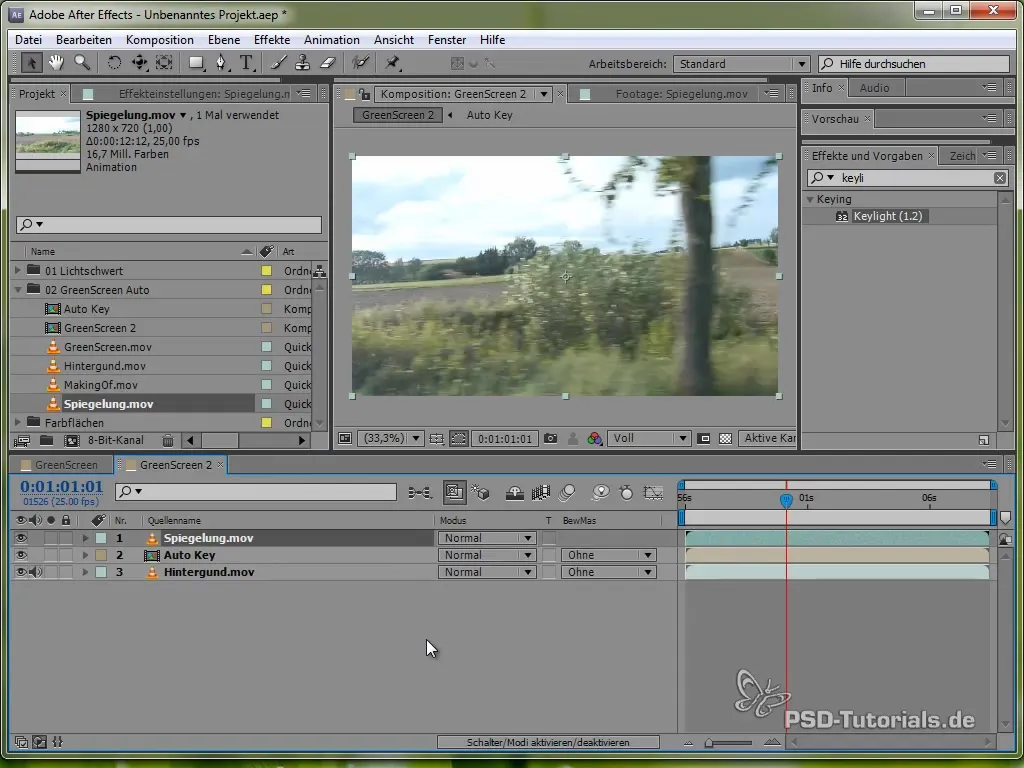This screenshot has width=1024, height=768.
Task: Hide the Auto Key layer
Action: point(21,555)
